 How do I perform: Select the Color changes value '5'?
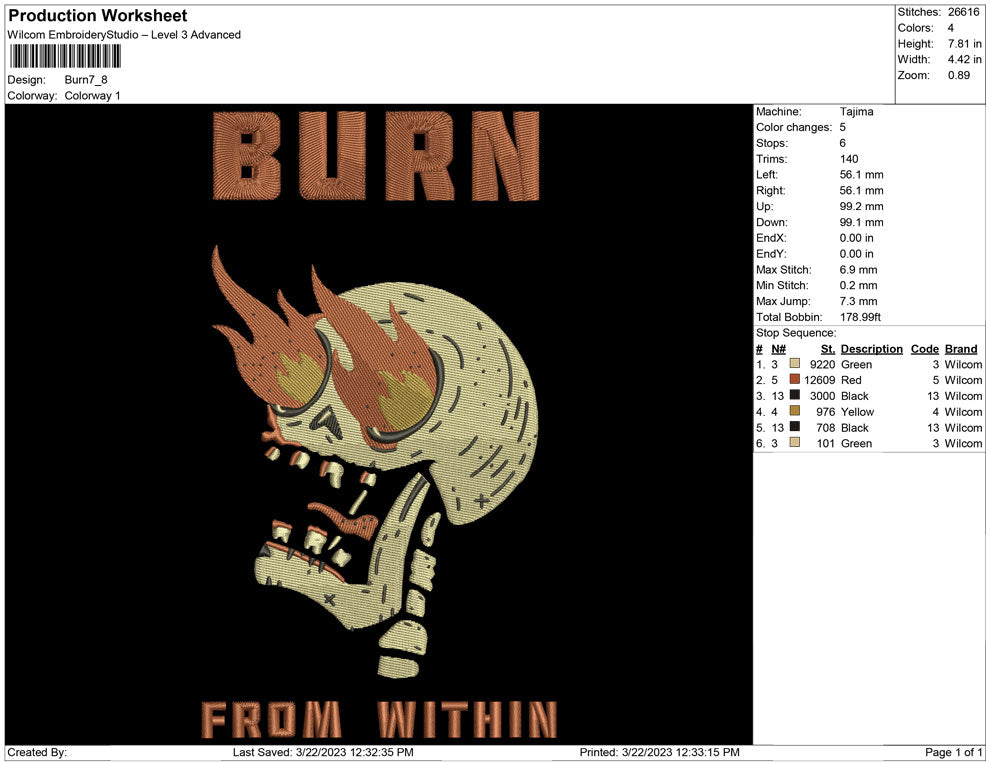pyautogui.click(x=843, y=128)
